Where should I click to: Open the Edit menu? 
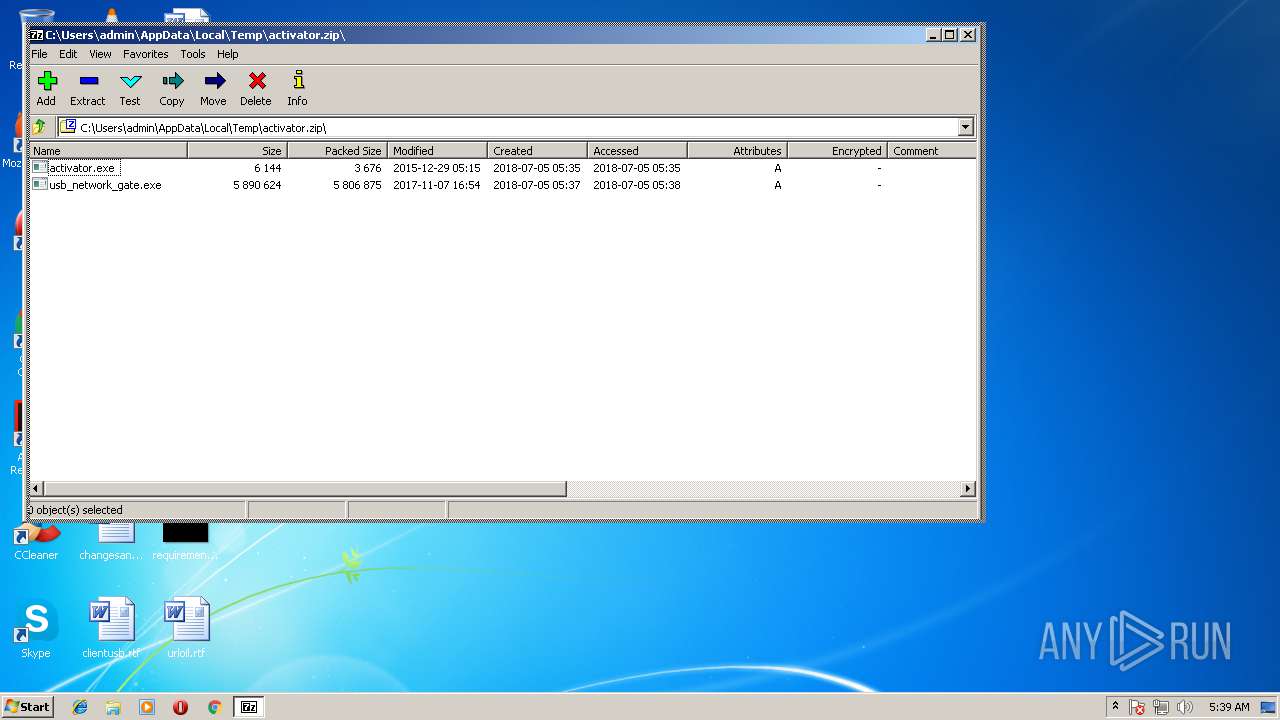[68, 54]
